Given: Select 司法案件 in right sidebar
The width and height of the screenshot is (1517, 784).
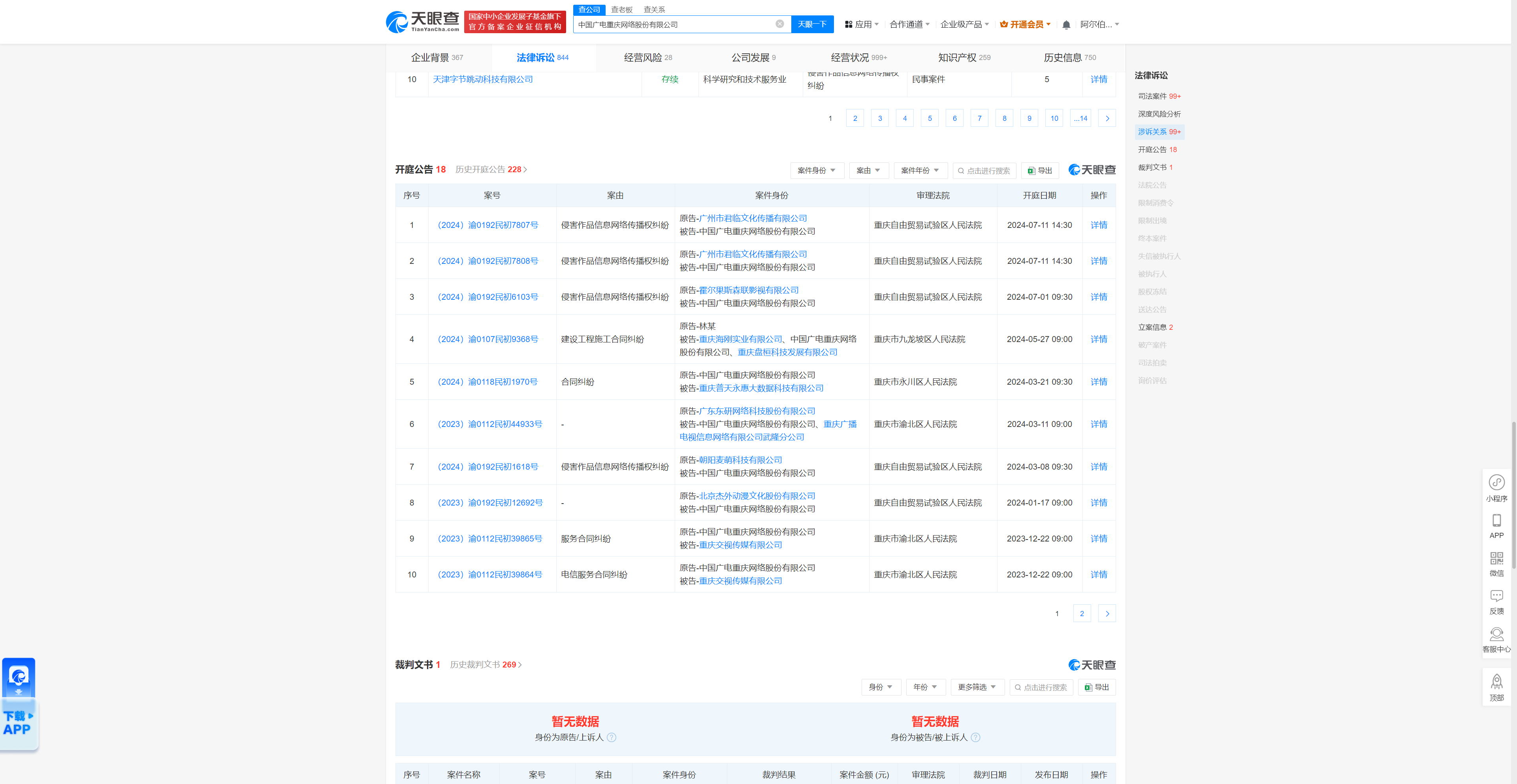Looking at the screenshot, I should [1159, 96].
